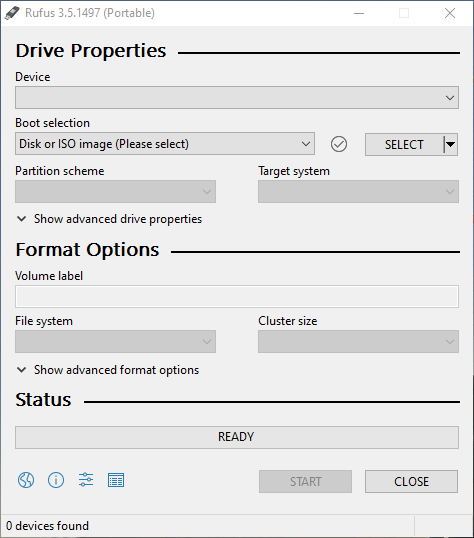474x538 pixels.
Task: Open the File system dropdown
Action: tap(115, 341)
